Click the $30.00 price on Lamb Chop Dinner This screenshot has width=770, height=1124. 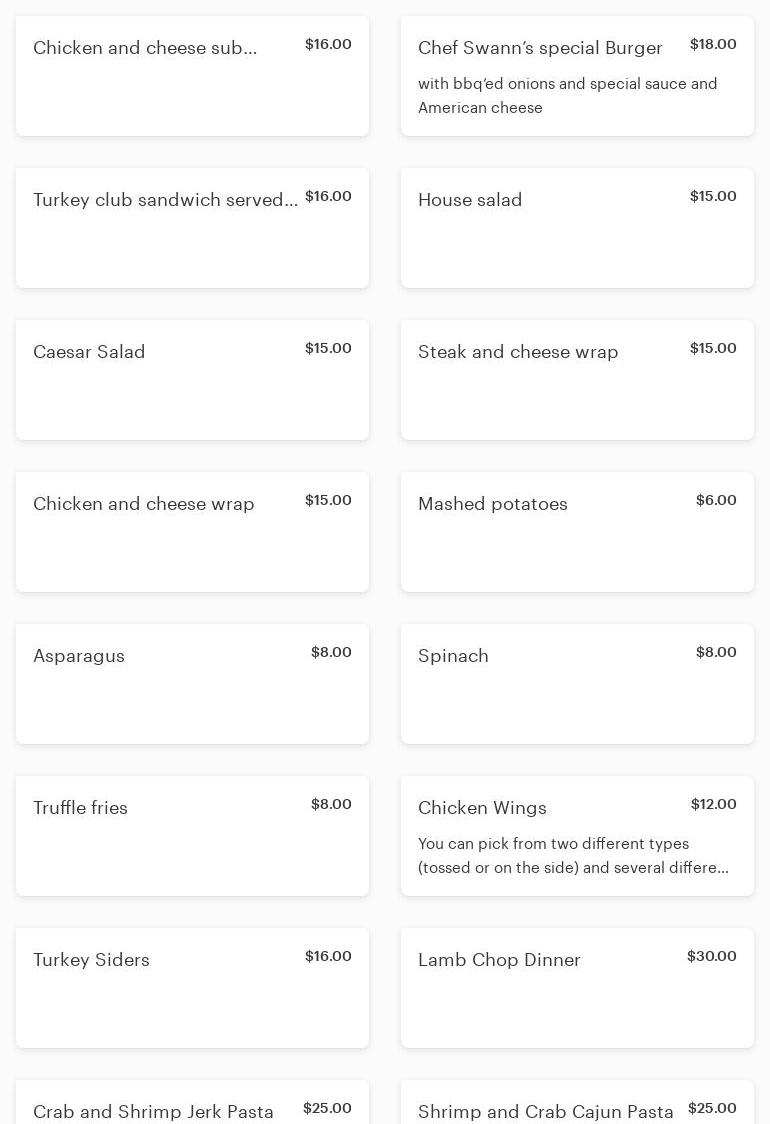point(711,956)
